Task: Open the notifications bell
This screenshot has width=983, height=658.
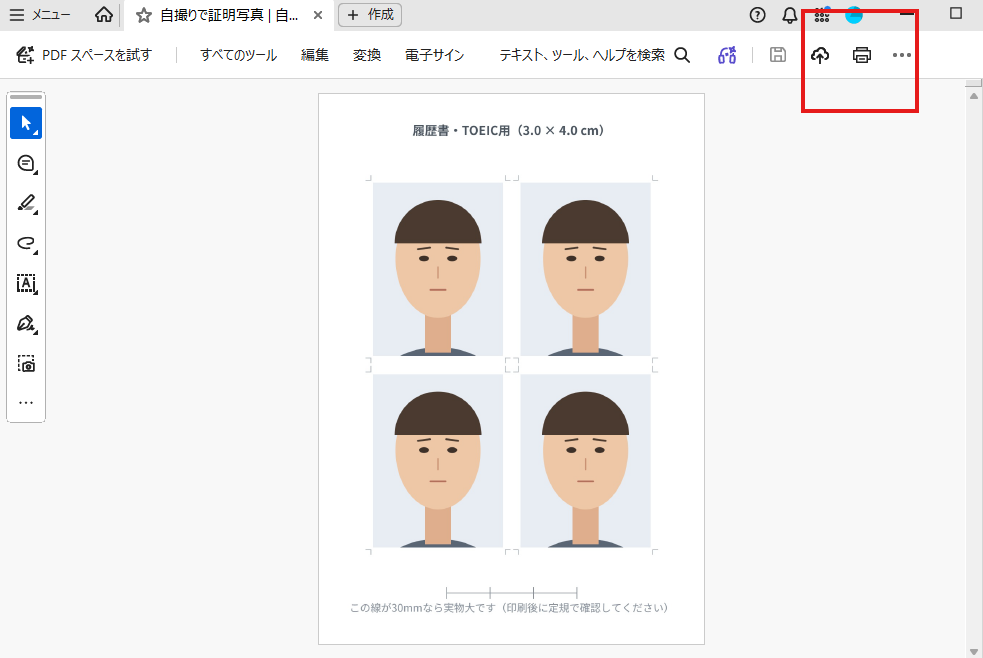Action: pyautogui.click(x=790, y=15)
